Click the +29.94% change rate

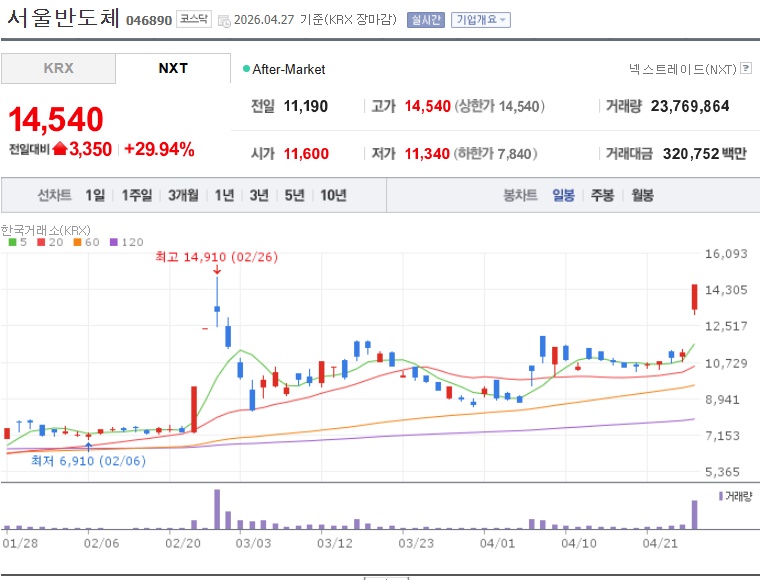pos(159,149)
